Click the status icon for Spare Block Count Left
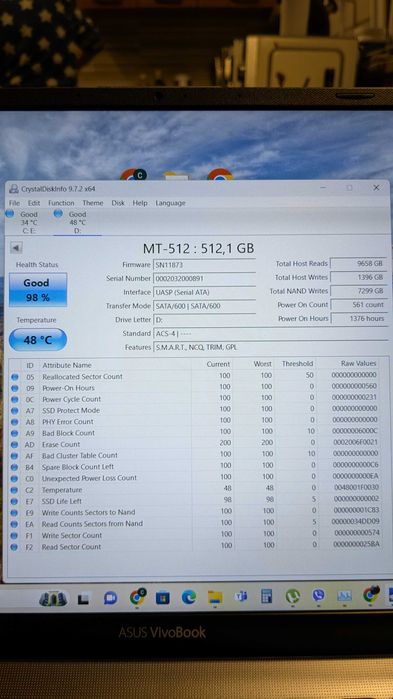Image resolution: width=393 pixels, height=699 pixels. [x=15, y=467]
